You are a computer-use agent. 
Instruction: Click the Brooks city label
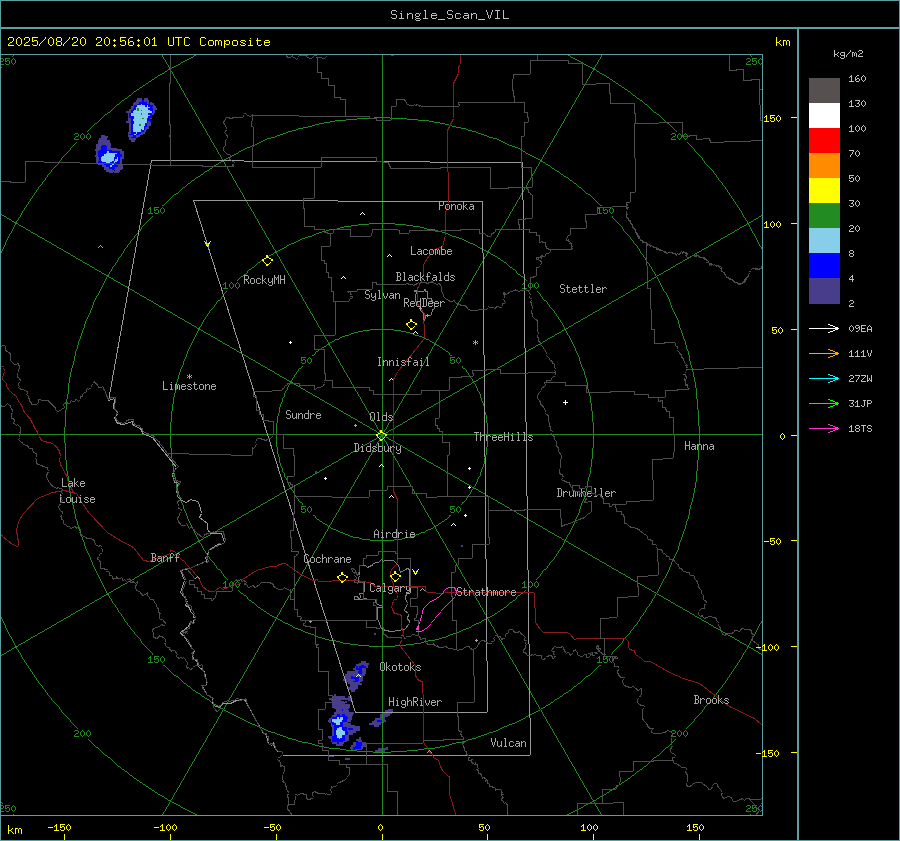(711, 700)
